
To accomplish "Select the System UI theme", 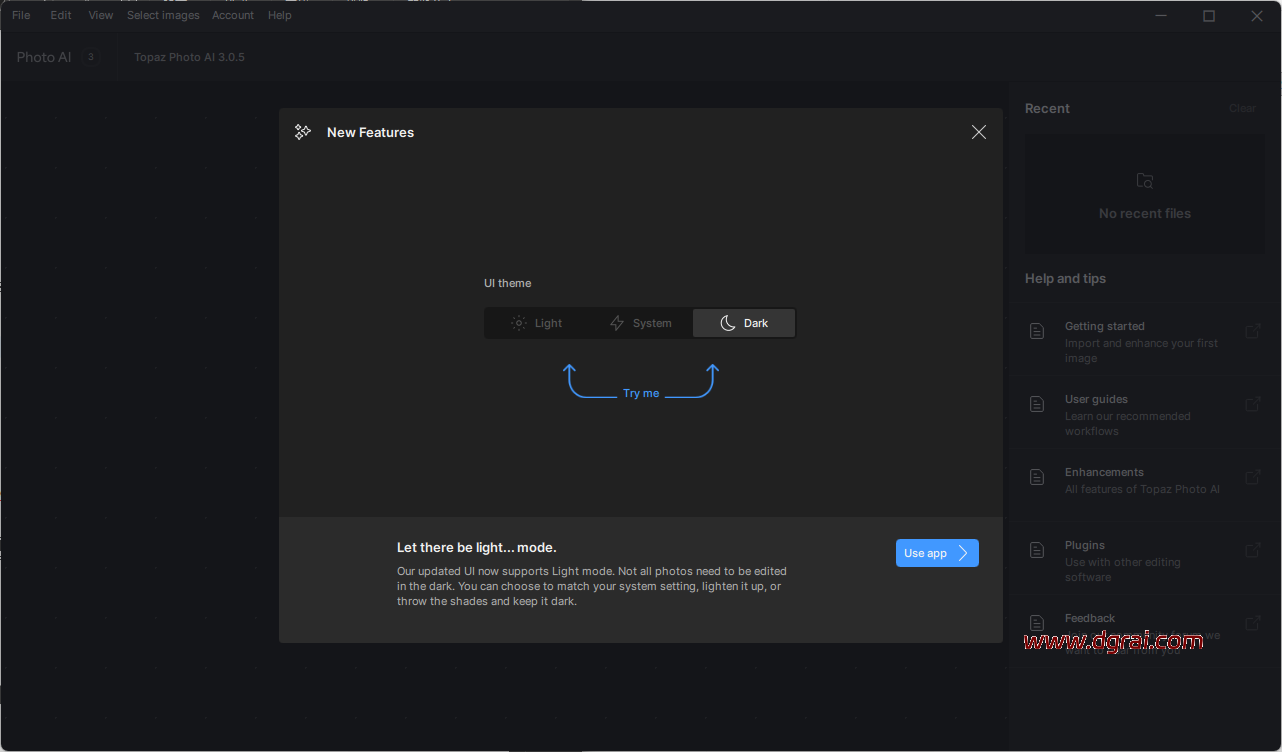I will tap(641, 323).
